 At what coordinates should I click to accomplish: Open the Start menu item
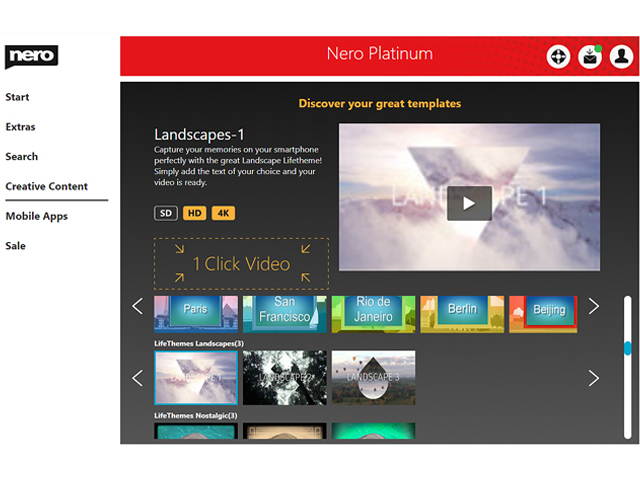point(17,97)
